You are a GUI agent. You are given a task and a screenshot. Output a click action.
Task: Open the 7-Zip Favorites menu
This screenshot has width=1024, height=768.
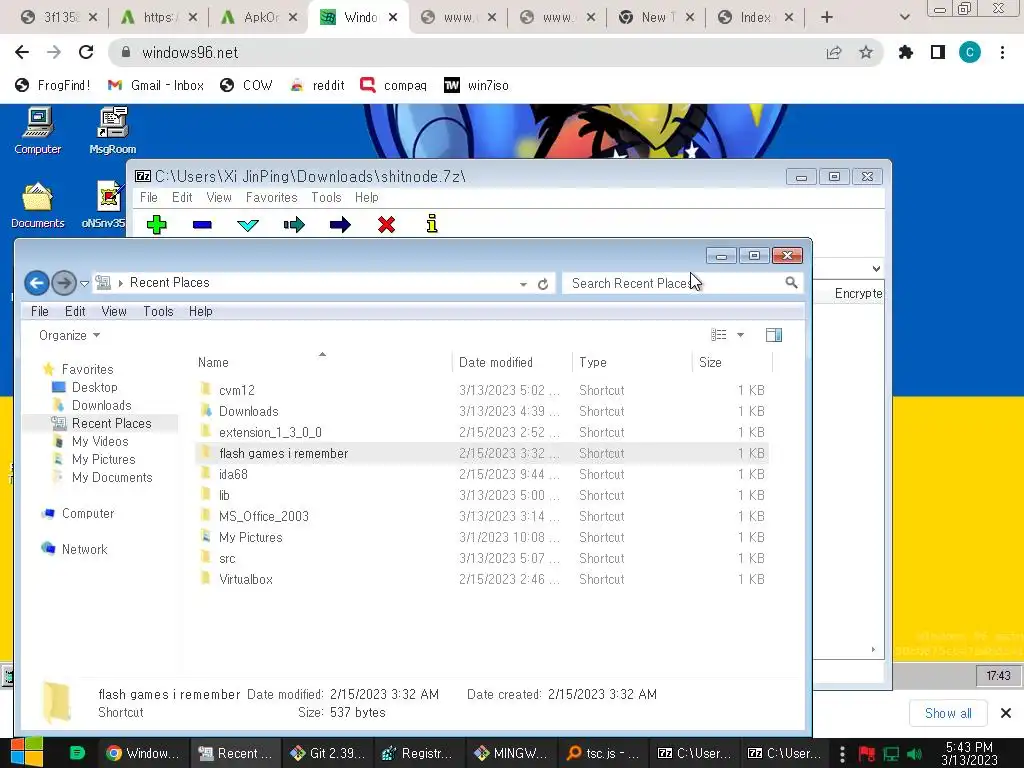[272, 197]
